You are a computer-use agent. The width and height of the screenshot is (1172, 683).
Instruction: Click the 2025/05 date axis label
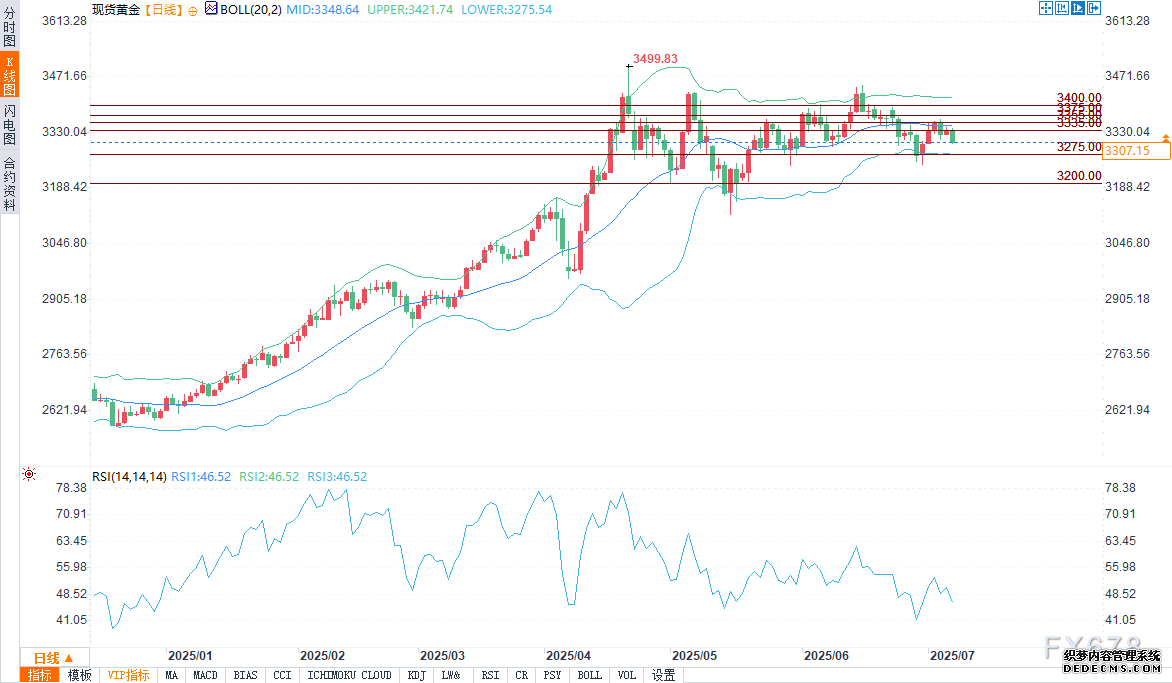coord(694,656)
